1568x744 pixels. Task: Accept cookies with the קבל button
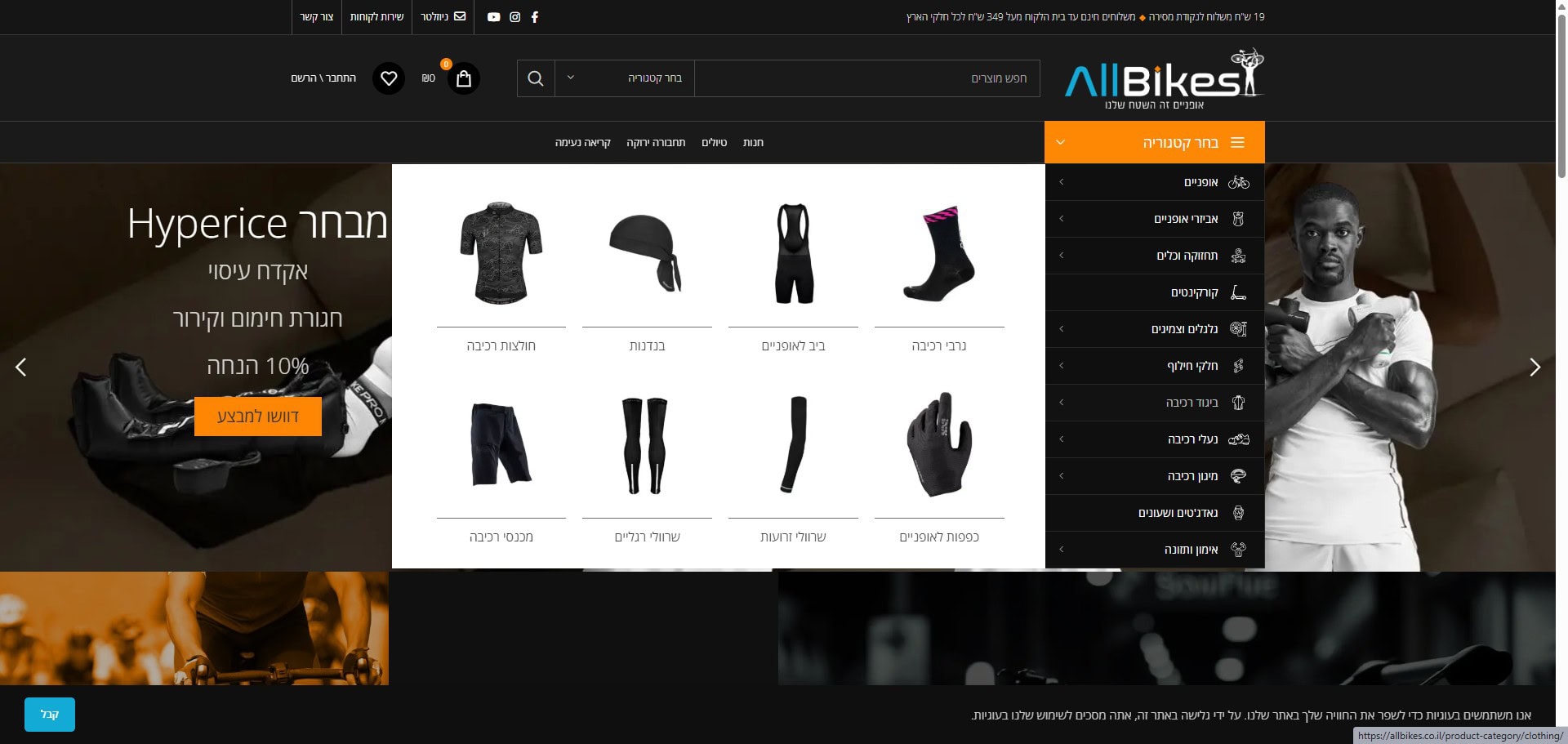tap(50, 715)
